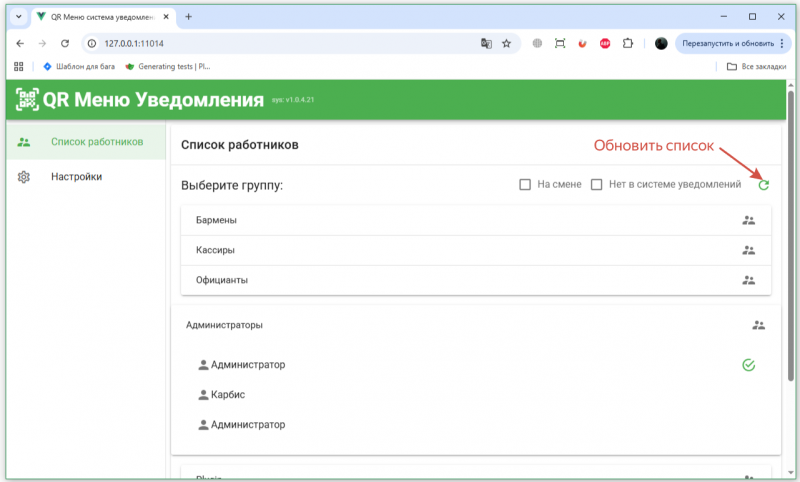Click the browser translate page icon
Image resolution: width=800 pixels, height=482 pixels.
(486, 44)
